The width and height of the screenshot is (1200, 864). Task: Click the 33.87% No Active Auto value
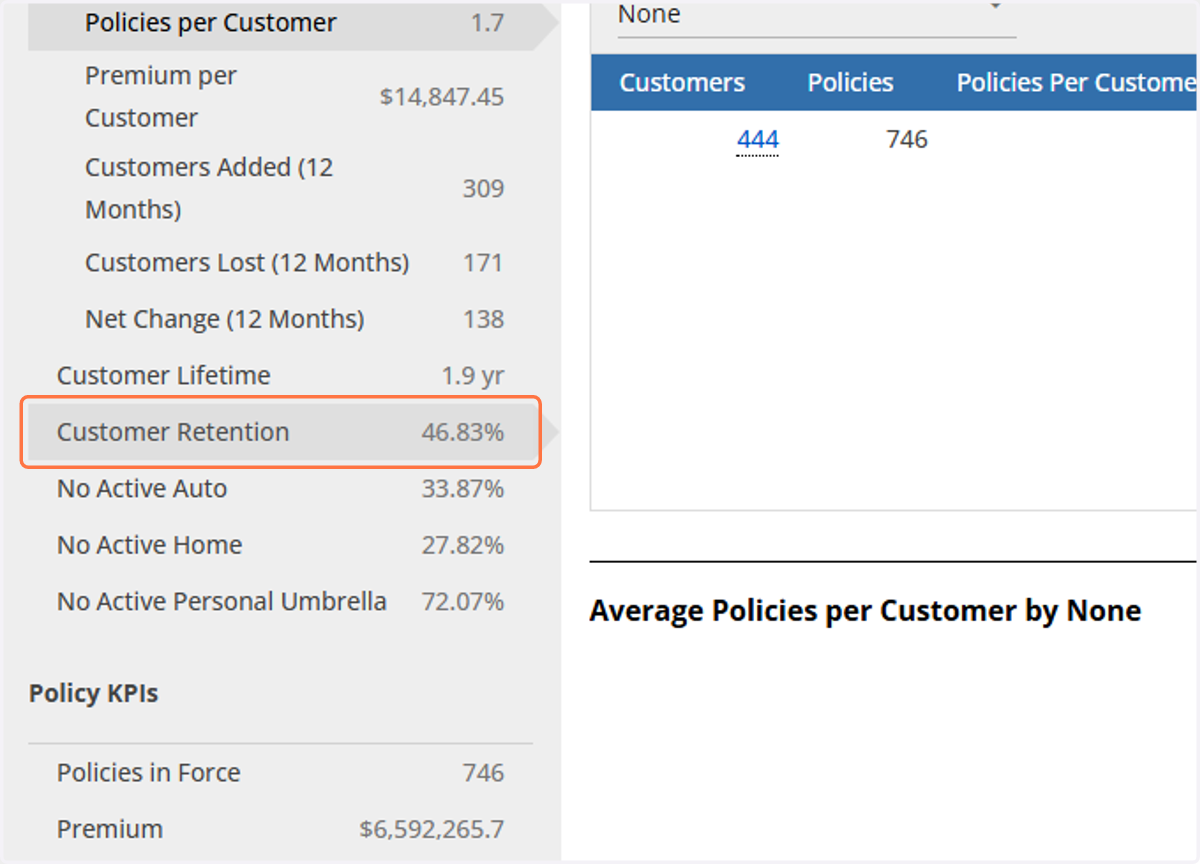coord(463,489)
